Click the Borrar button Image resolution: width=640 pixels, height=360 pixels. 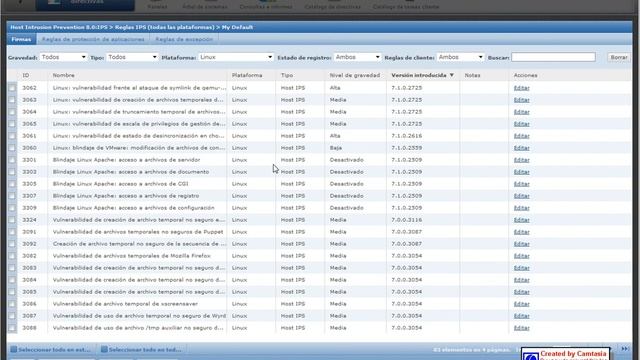click(x=619, y=57)
